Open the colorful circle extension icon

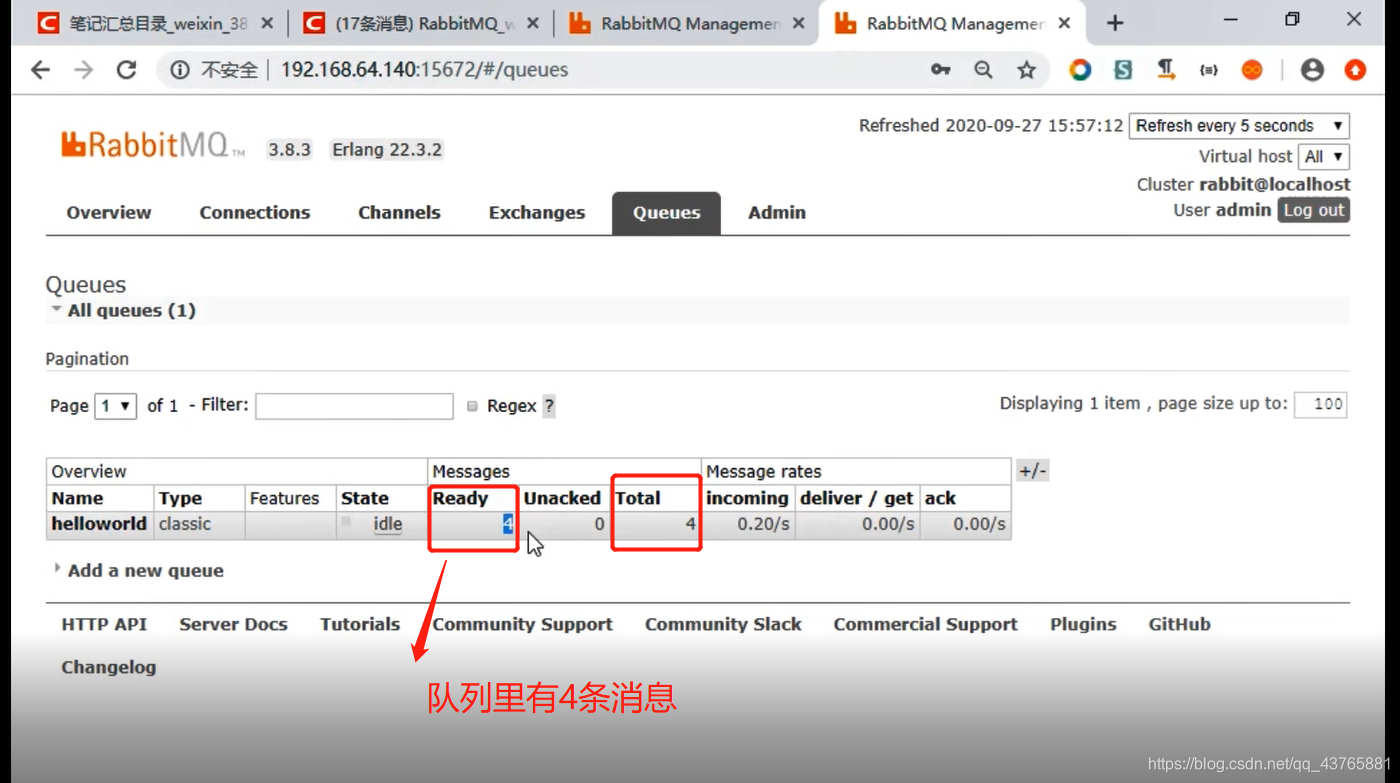[x=1080, y=69]
